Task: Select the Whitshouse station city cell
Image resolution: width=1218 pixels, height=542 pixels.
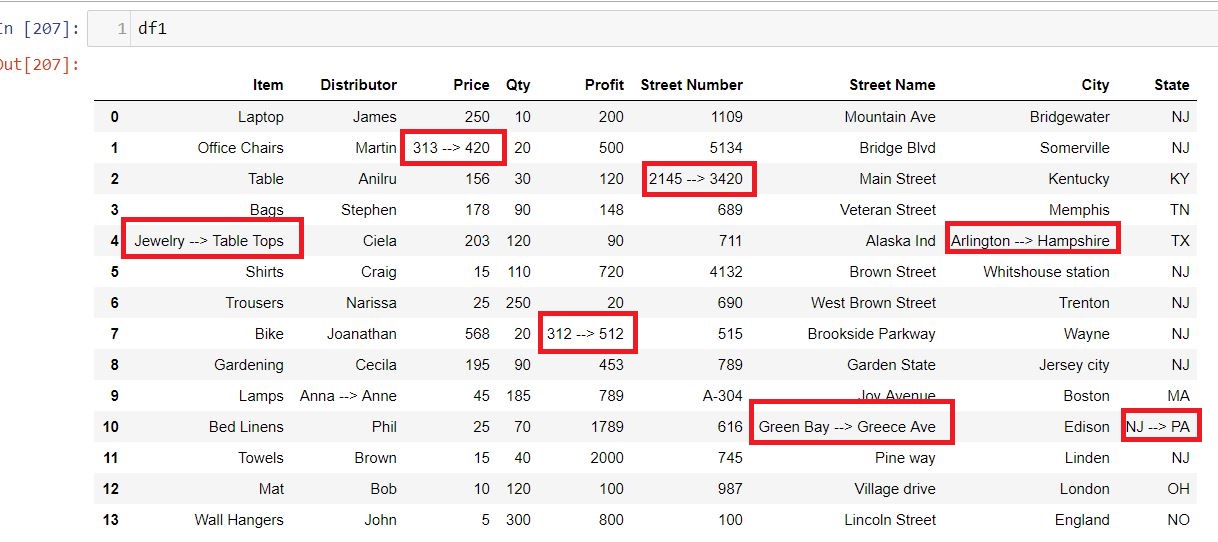Action: click(x=1046, y=272)
